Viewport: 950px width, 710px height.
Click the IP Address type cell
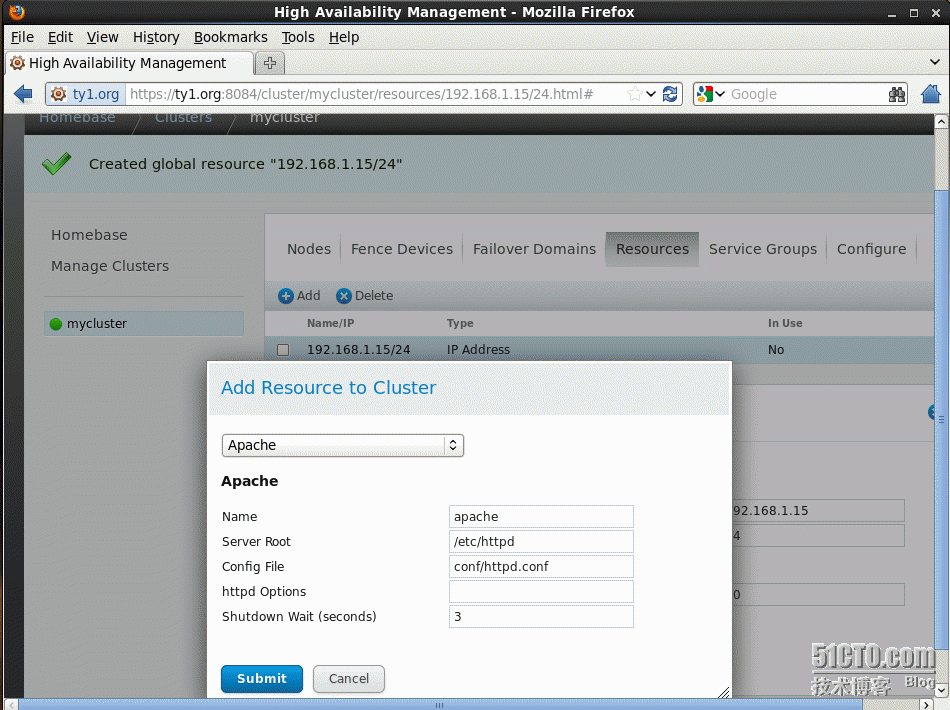pyautogui.click(x=478, y=350)
